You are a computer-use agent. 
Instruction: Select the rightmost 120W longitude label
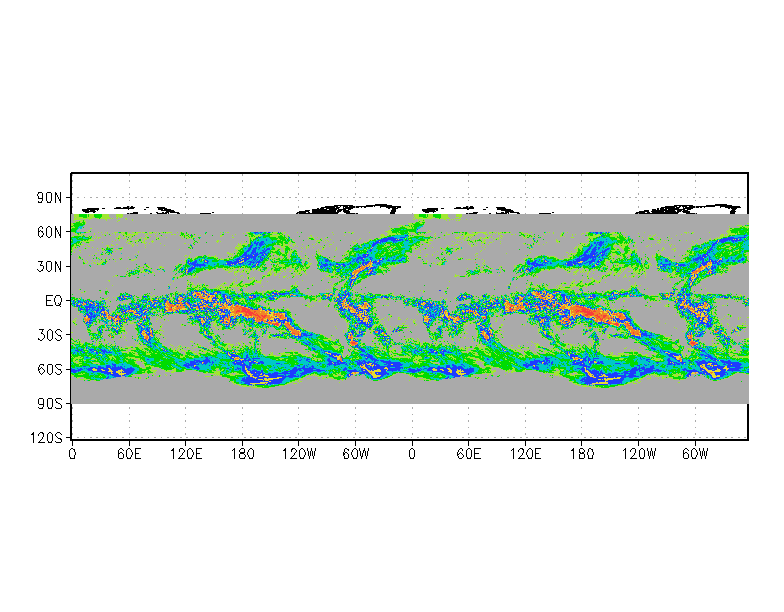click(638, 454)
